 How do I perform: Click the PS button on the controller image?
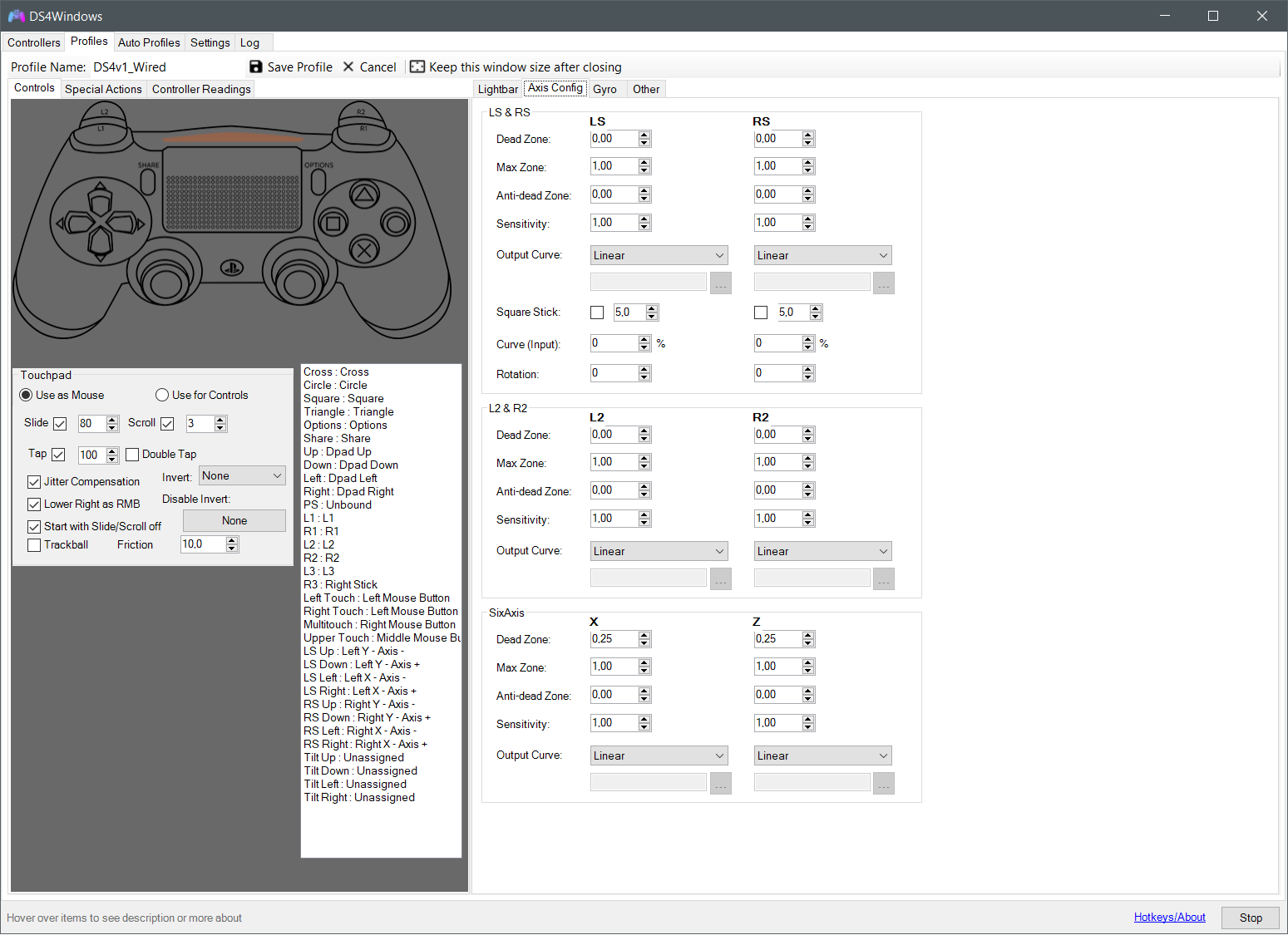231,268
